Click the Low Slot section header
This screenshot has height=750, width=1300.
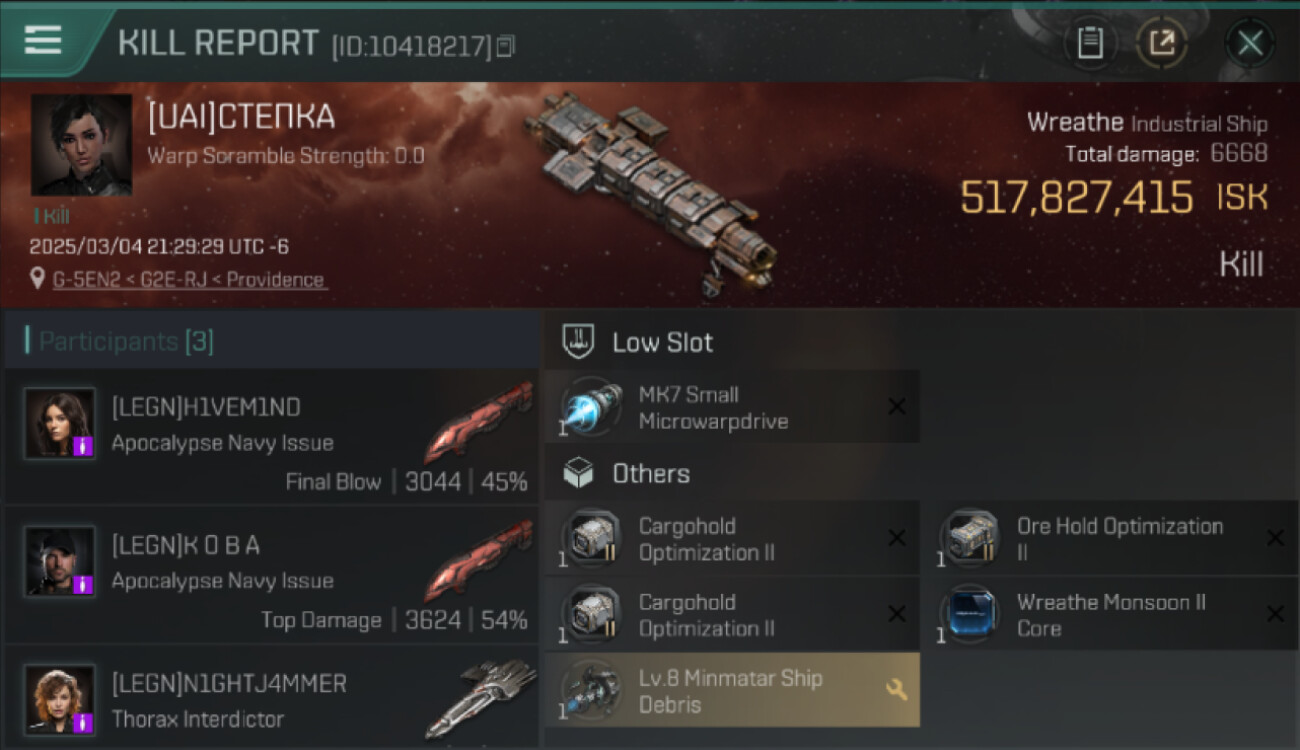[x=638, y=342]
